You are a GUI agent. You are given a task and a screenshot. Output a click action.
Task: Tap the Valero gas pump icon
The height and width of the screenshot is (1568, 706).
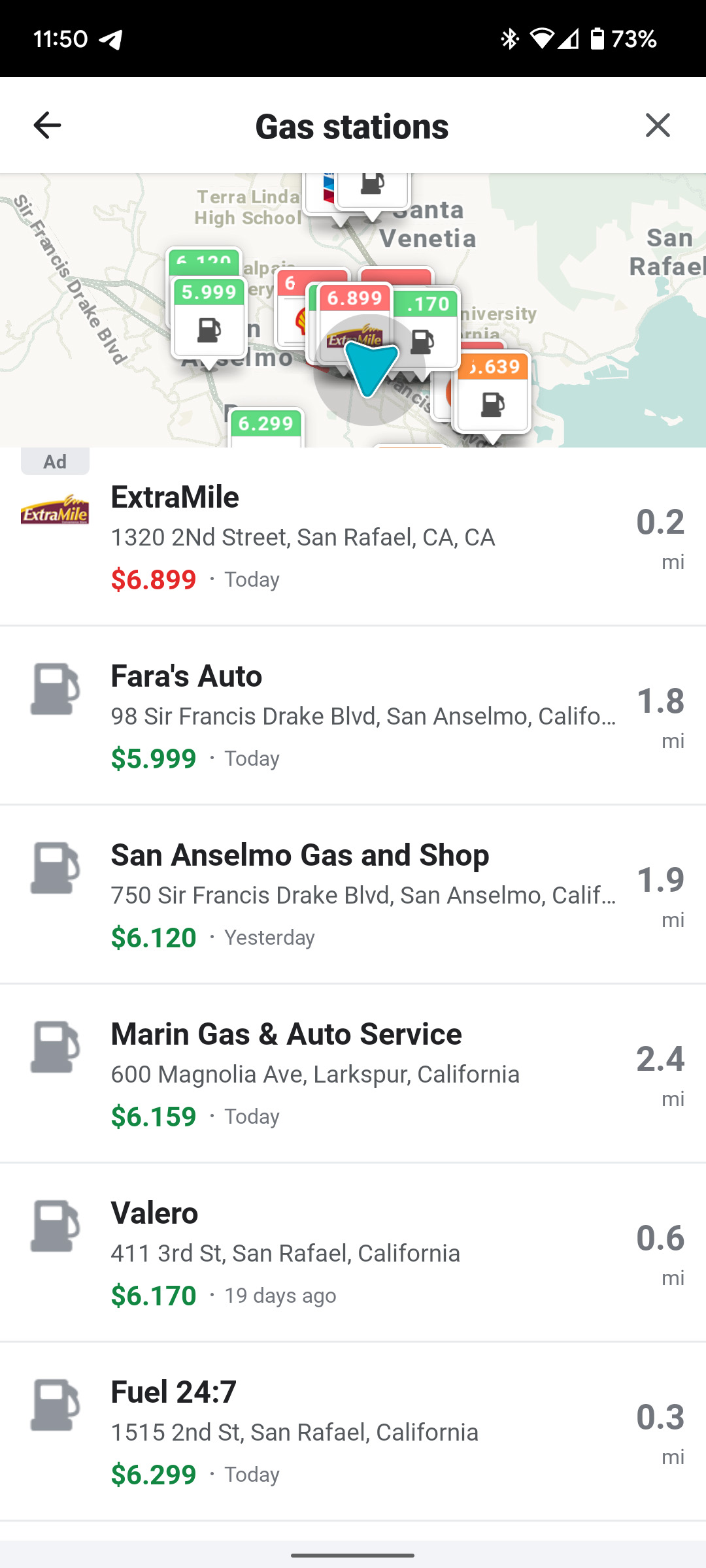[55, 1226]
